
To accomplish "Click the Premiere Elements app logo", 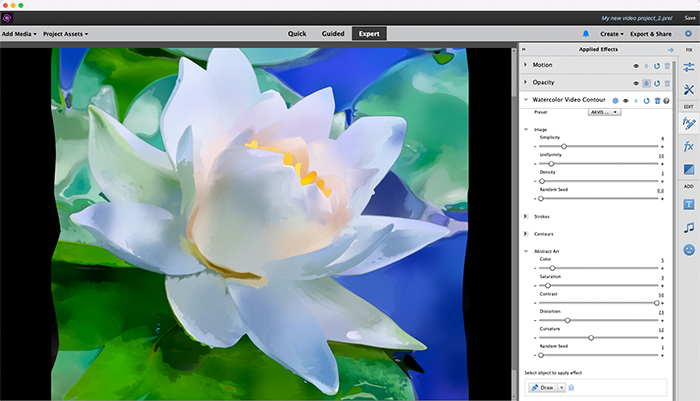I will [7, 18].
